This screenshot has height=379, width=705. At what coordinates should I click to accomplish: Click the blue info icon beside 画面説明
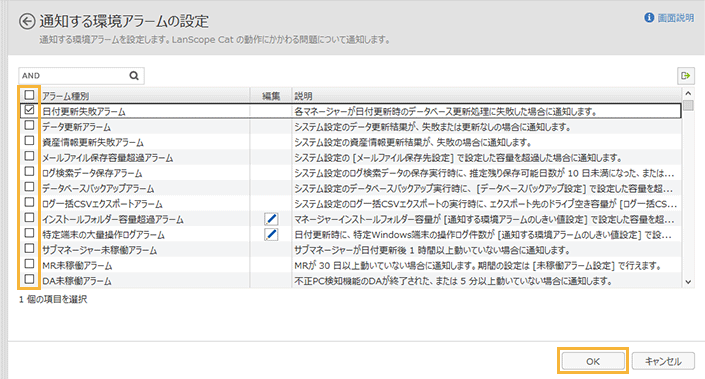[x=649, y=18]
